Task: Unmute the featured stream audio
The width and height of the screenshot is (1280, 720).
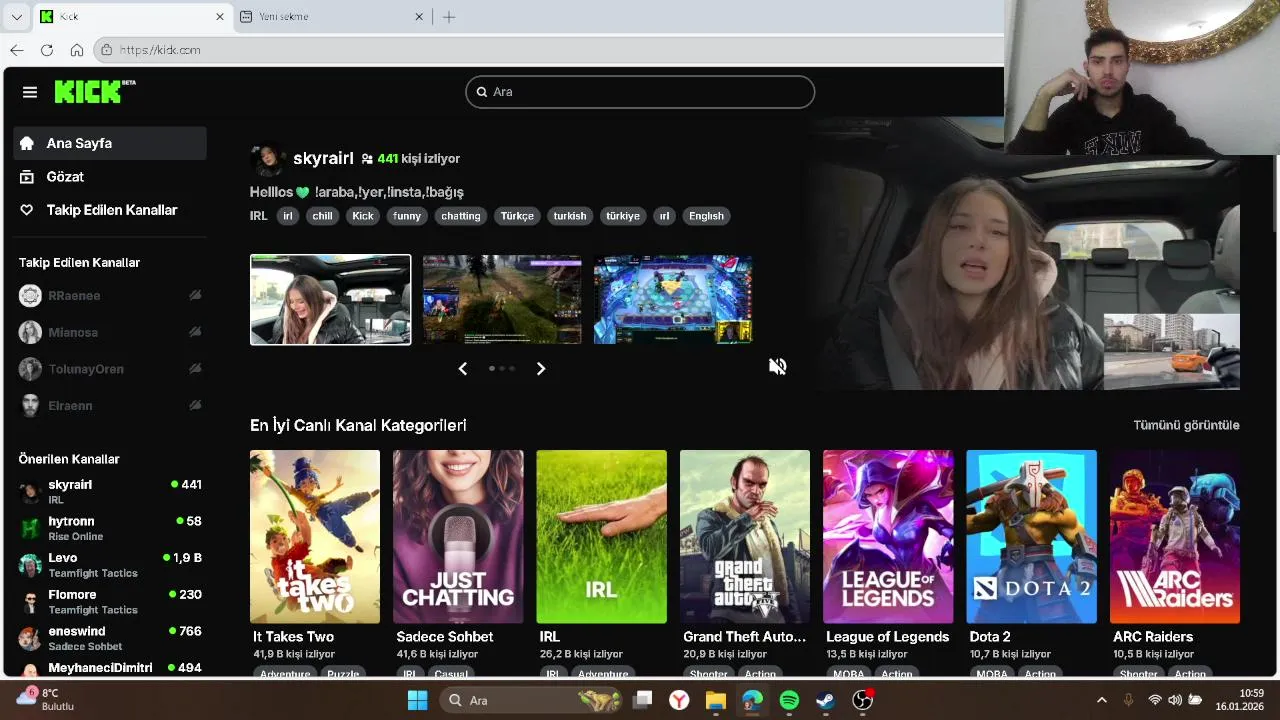Action: coord(777,367)
